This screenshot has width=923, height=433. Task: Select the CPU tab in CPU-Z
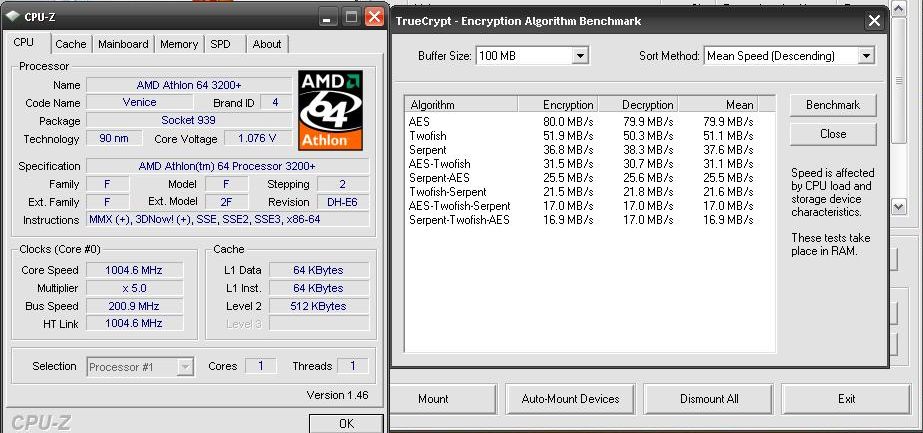click(x=24, y=42)
